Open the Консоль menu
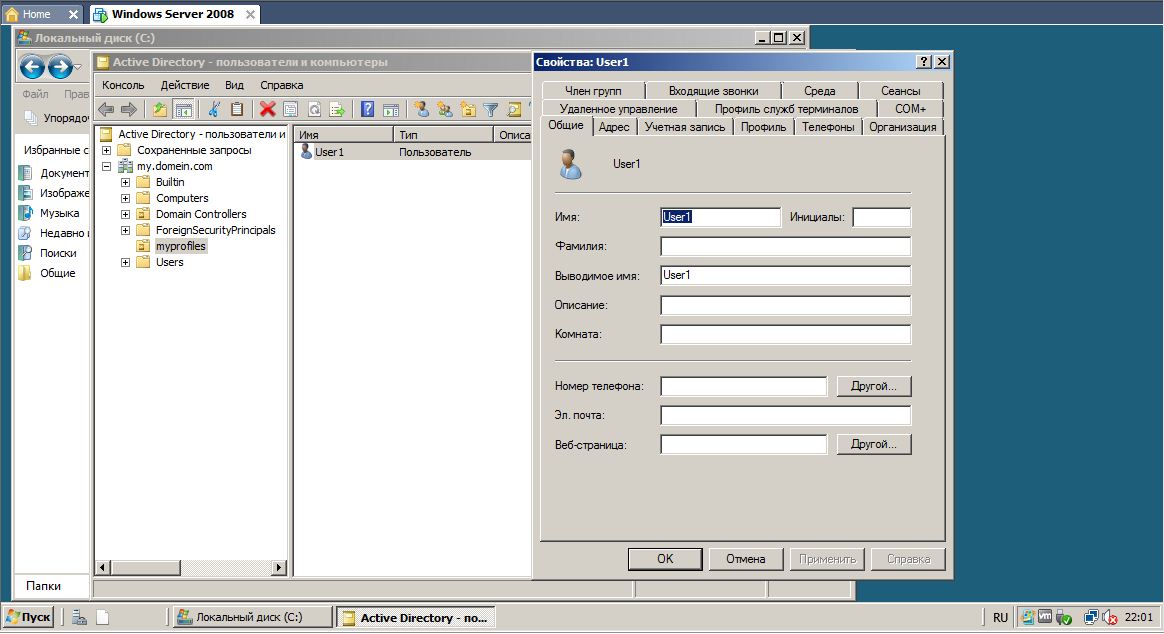The image size is (1164, 634). pyautogui.click(x=123, y=85)
